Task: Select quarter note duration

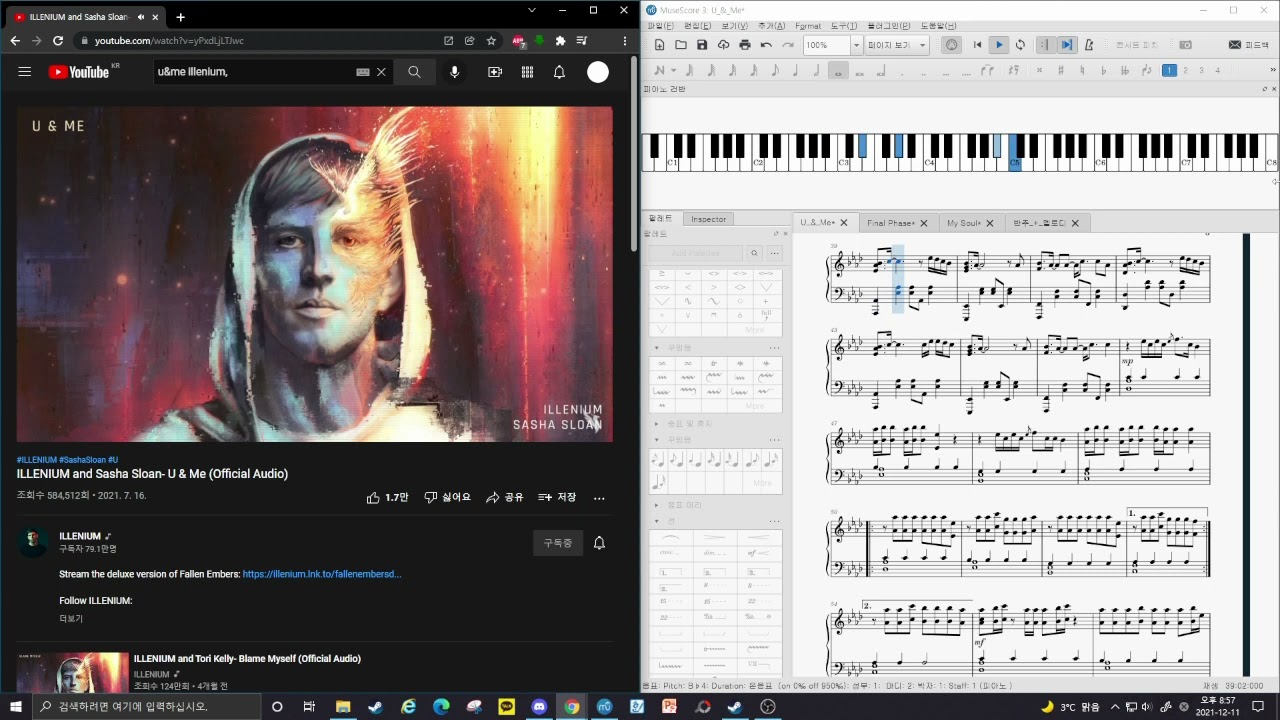Action: point(795,70)
